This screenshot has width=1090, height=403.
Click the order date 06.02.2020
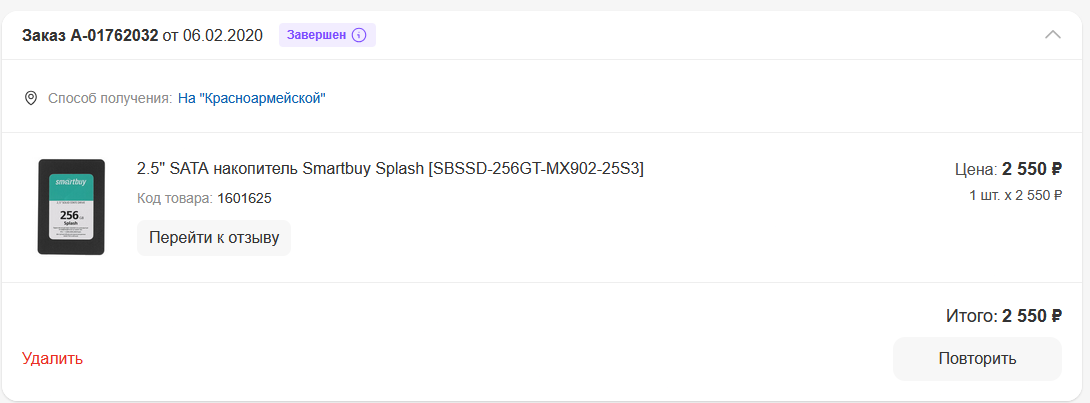223,36
